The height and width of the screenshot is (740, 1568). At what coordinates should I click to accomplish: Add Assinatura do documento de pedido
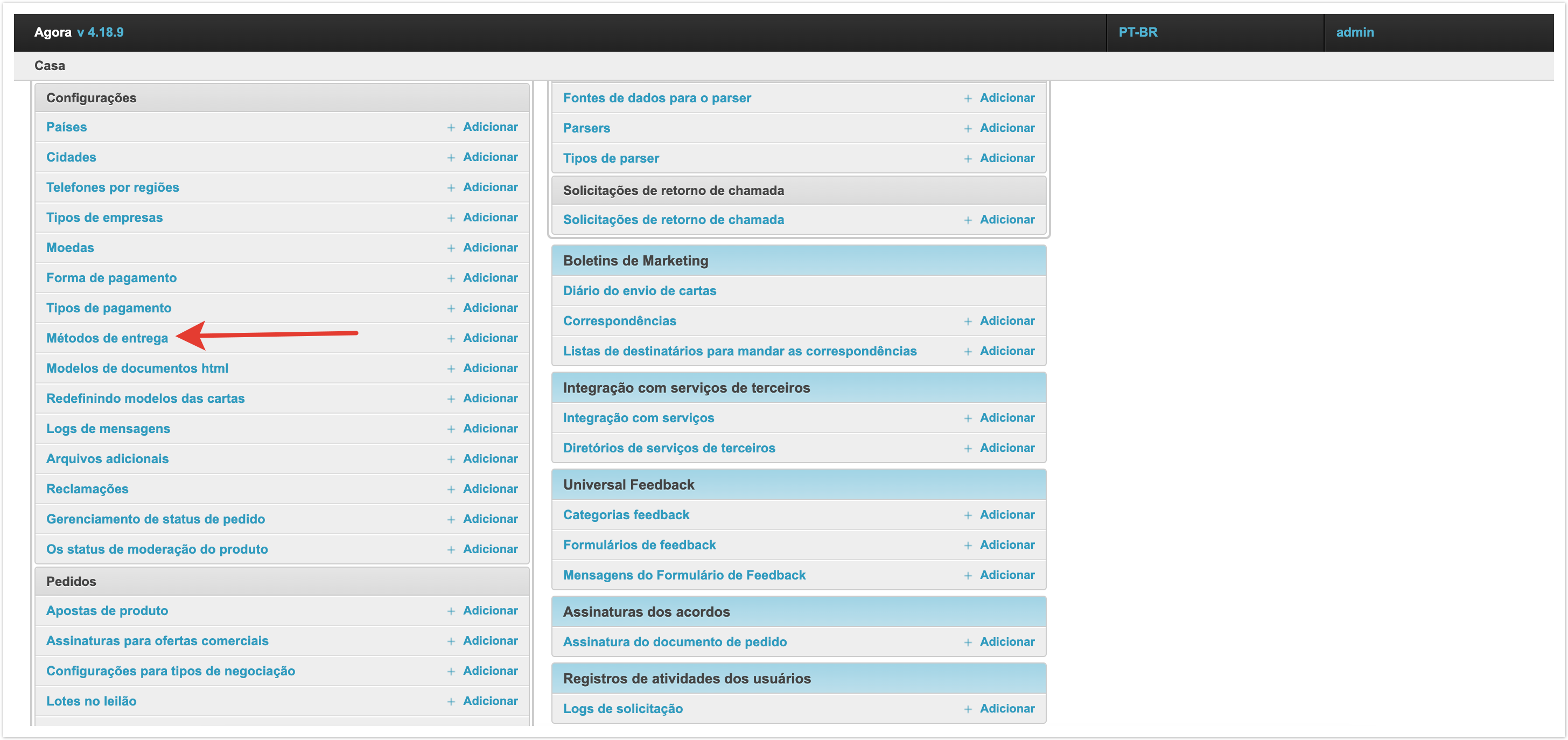tap(1007, 642)
